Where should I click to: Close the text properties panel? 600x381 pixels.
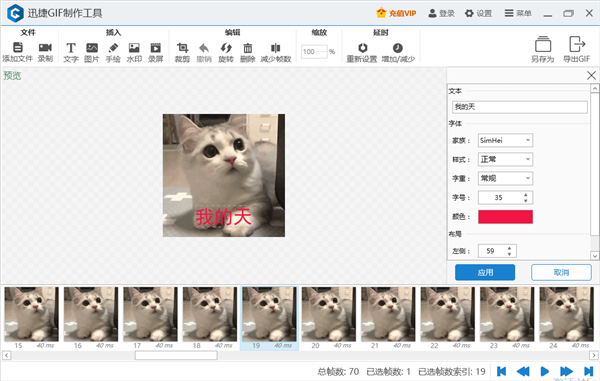click(x=591, y=75)
